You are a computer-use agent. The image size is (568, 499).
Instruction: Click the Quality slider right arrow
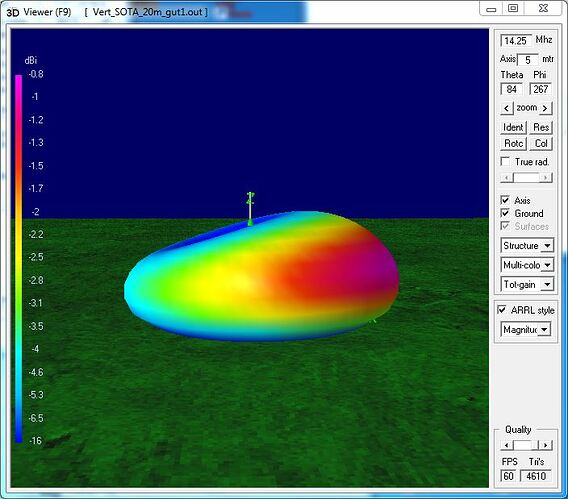(x=546, y=445)
